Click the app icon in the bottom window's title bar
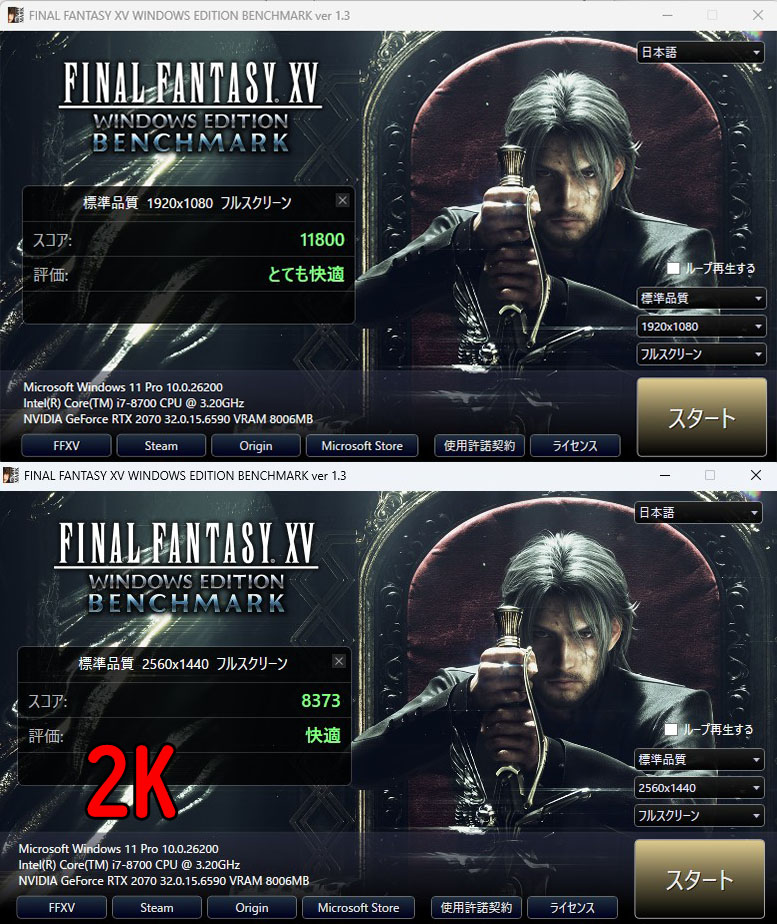Viewport: 777px width, 924px height. point(11,475)
